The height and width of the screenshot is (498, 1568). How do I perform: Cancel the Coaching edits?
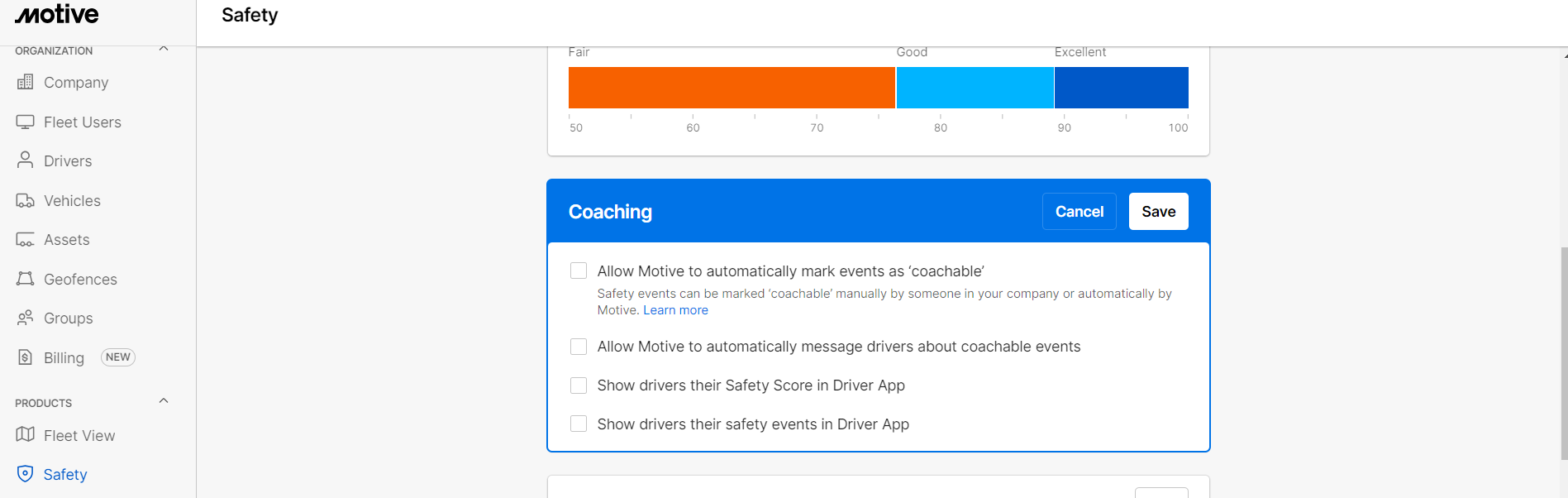click(1079, 212)
